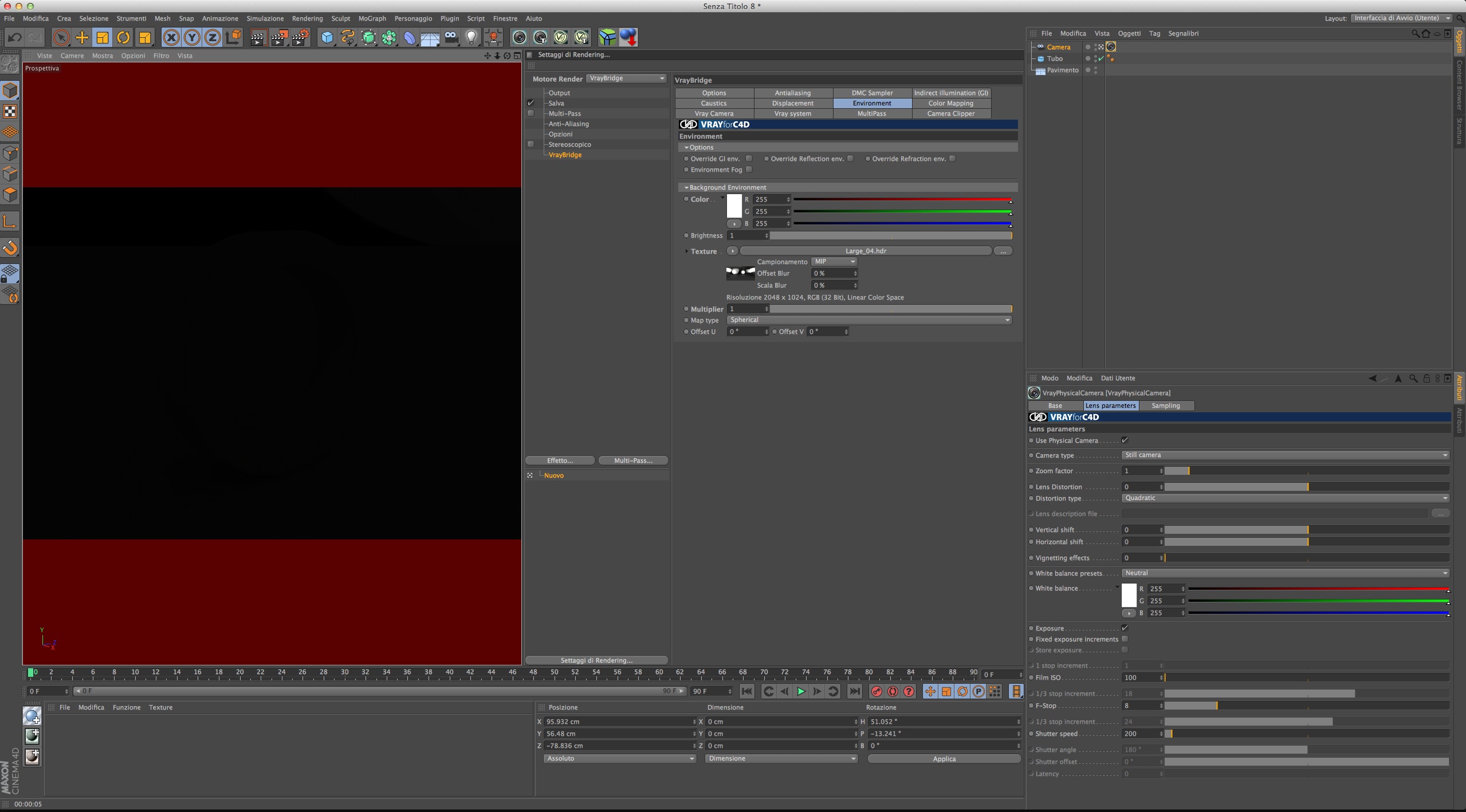Click the undo arrow icon

click(14, 38)
